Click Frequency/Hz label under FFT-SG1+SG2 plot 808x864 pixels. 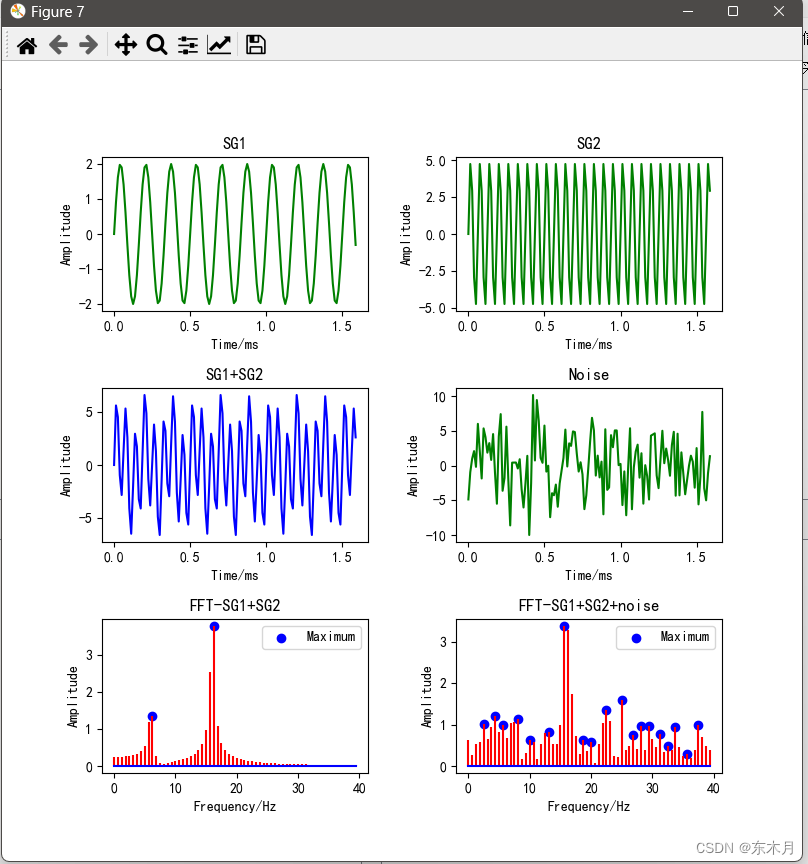(235, 807)
